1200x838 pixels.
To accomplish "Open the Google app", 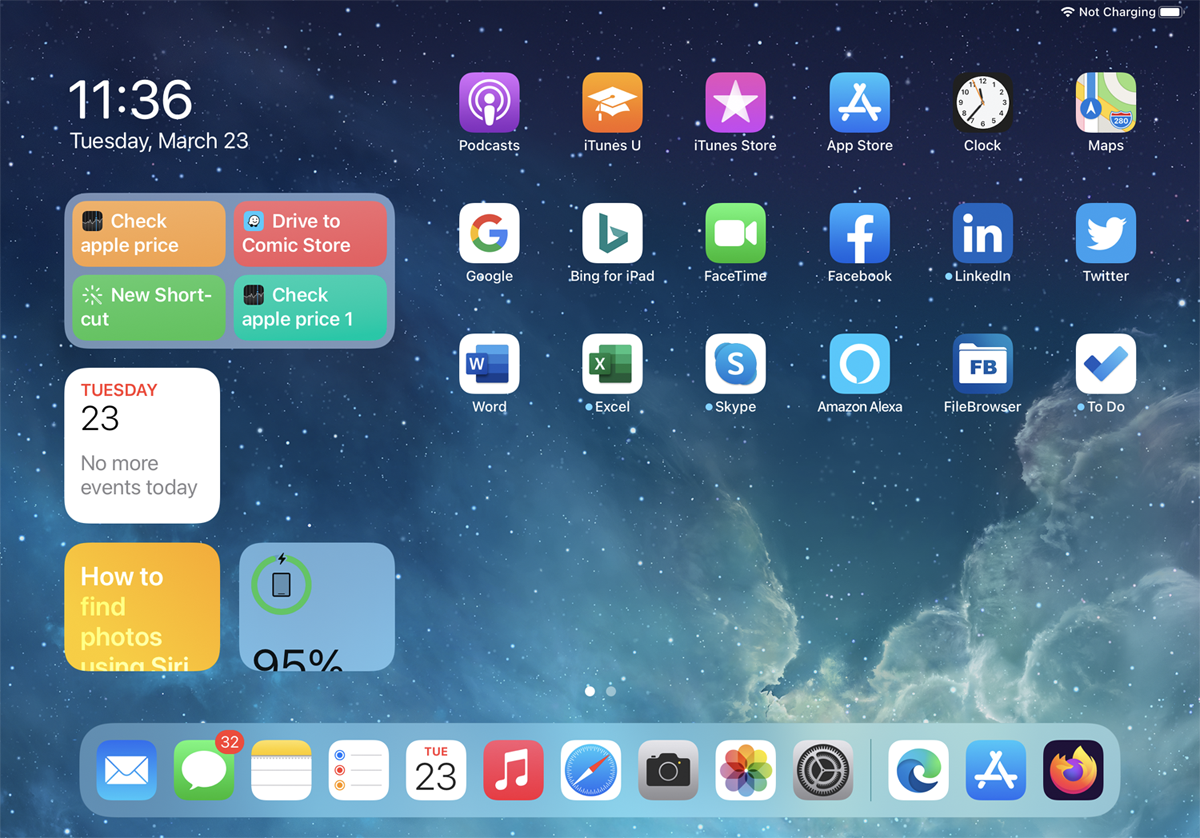I will point(489,233).
